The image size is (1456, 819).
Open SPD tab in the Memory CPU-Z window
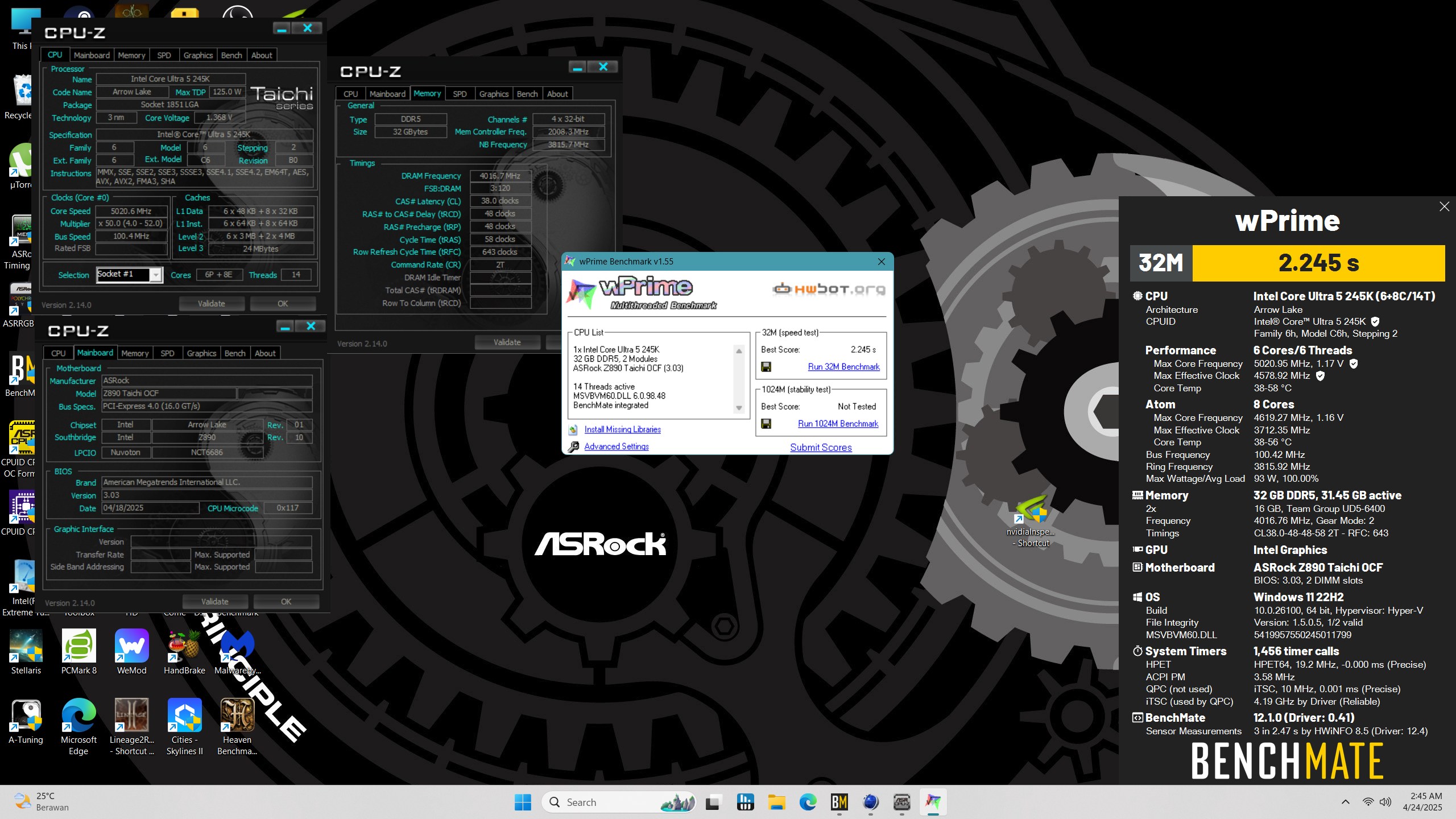(460, 94)
